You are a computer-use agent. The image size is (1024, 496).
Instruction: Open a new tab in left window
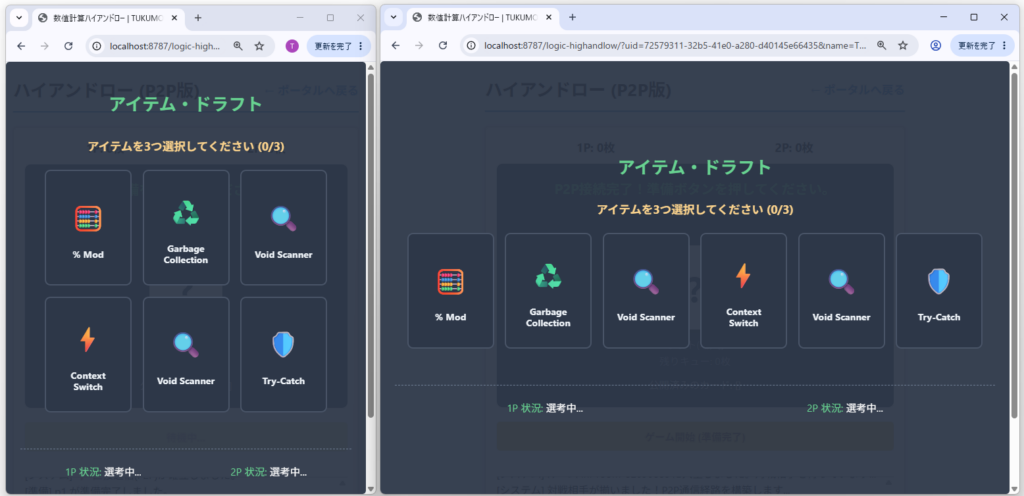tap(198, 18)
